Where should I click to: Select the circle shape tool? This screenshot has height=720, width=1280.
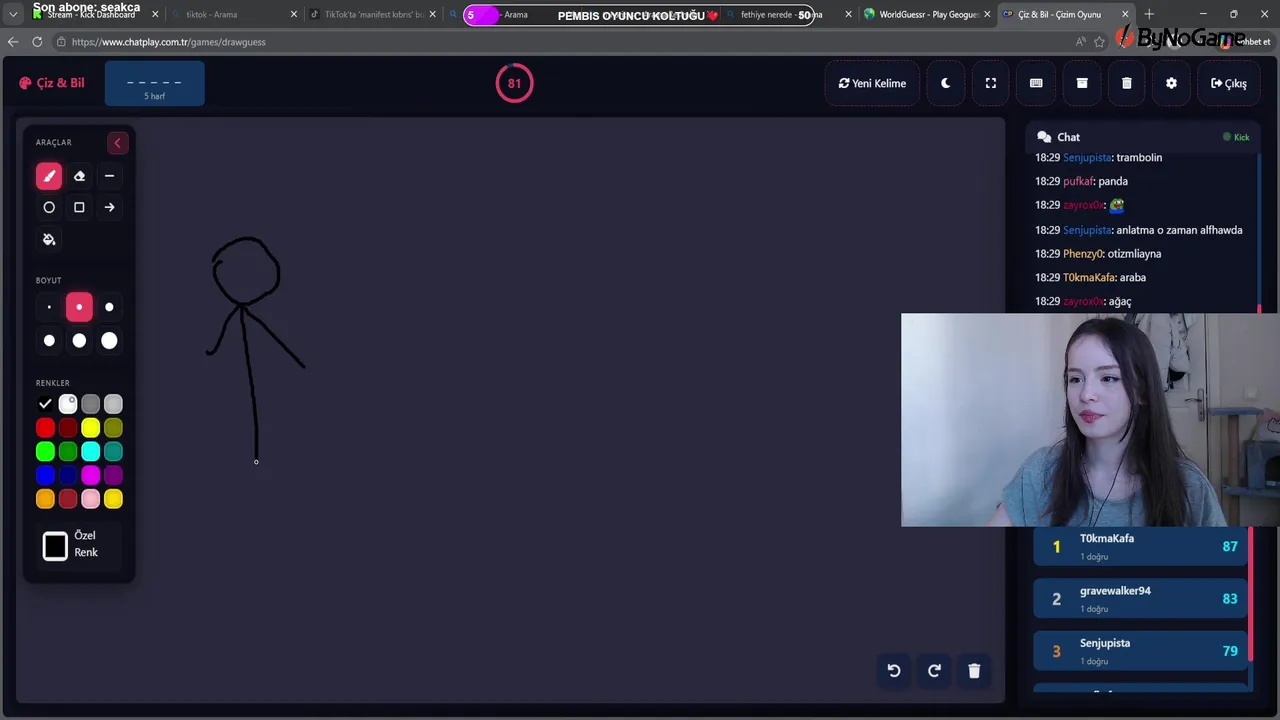pos(49,207)
